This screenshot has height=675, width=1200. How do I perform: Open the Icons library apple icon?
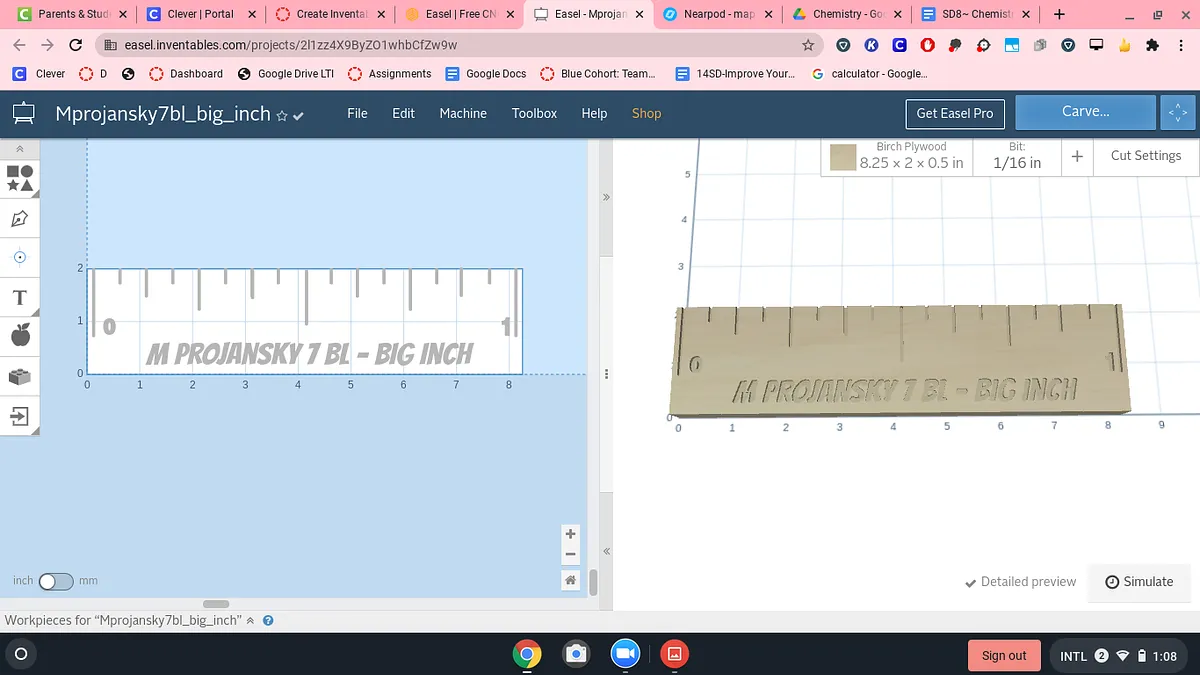20,336
